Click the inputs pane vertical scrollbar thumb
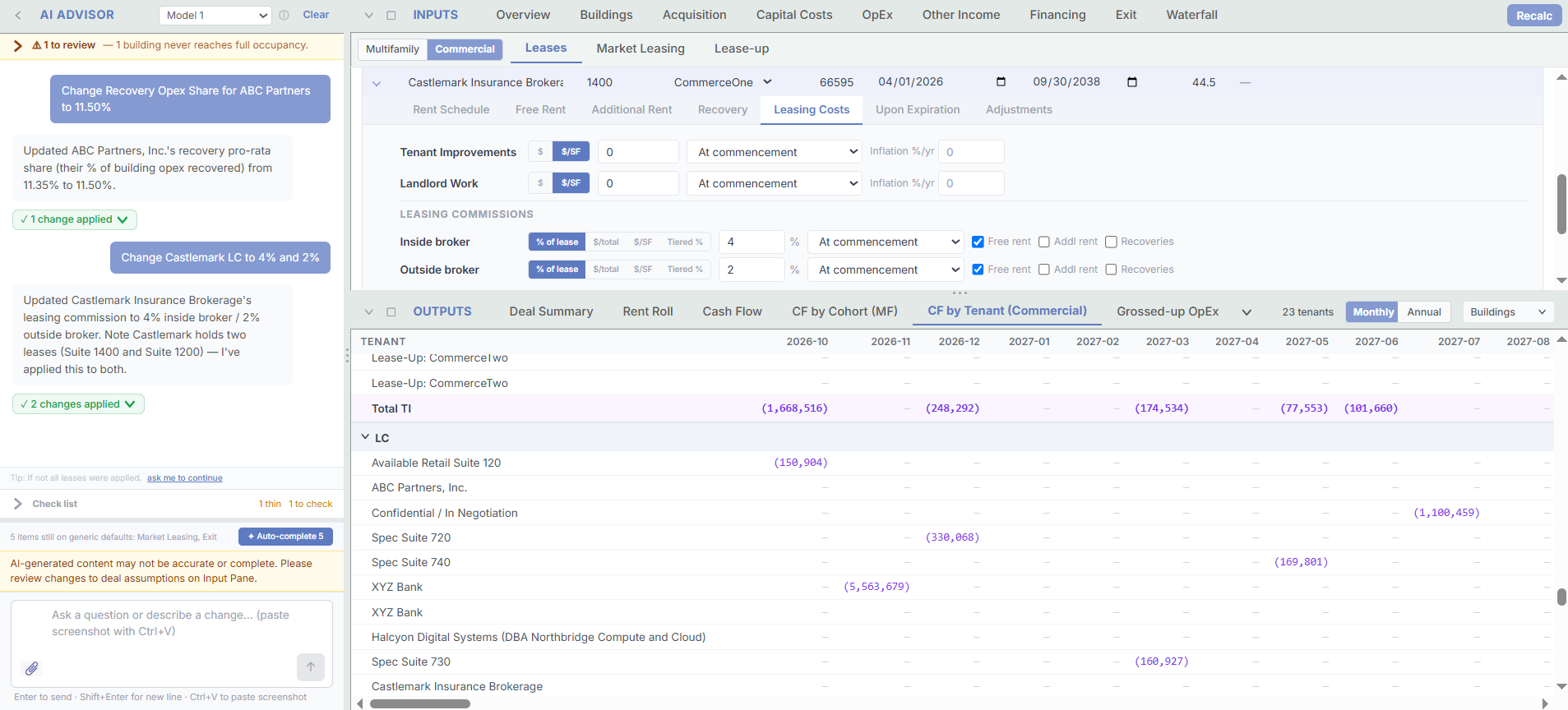The height and width of the screenshot is (710, 1568). point(1561,204)
